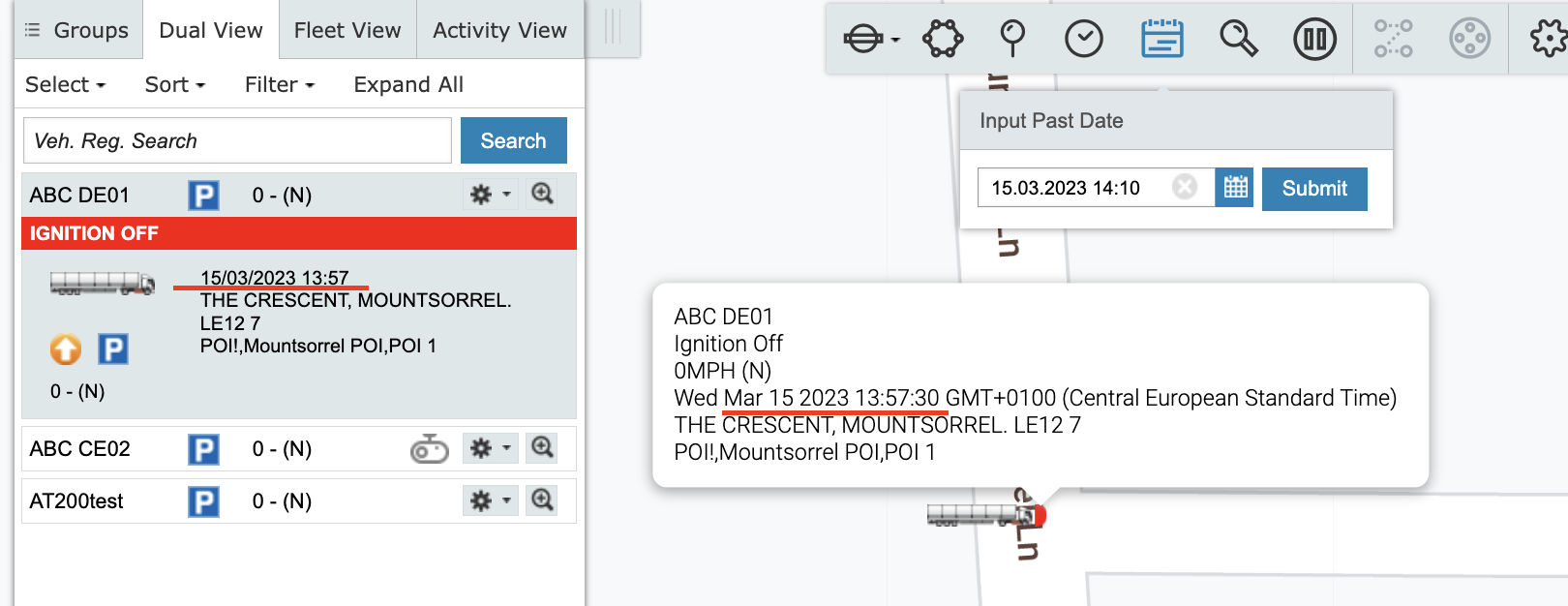Click the past date calendar toolbar icon
The height and width of the screenshot is (606, 1568).
click(x=1161, y=40)
